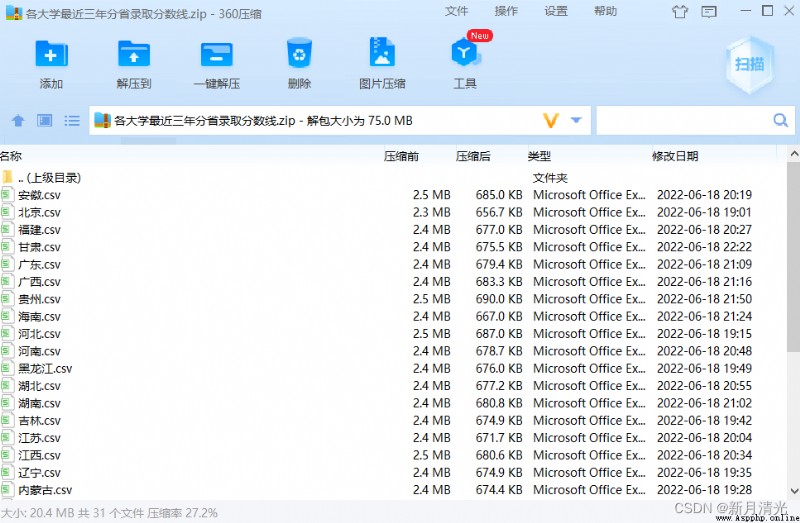Sort by the 压缩后 column header
800x523 pixels.
coord(473,156)
